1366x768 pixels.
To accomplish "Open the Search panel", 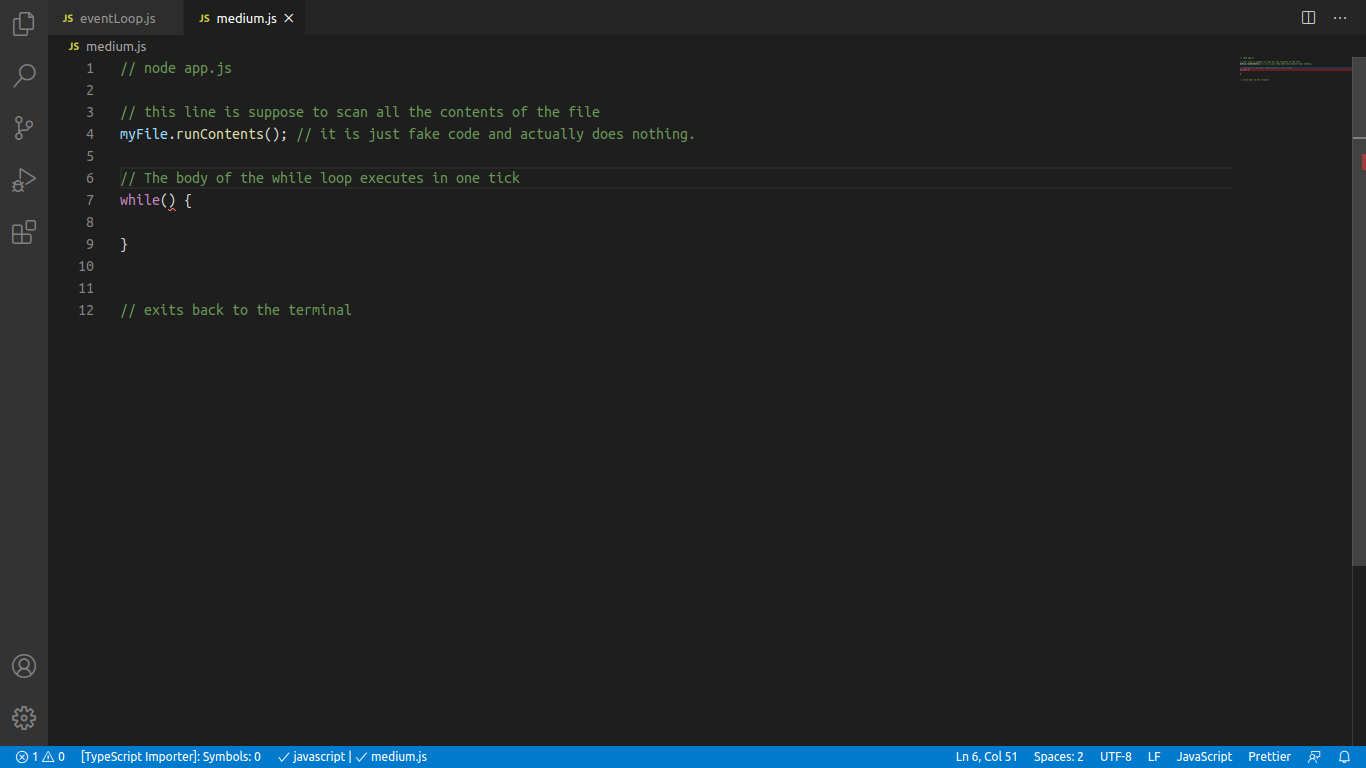I will [23, 76].
